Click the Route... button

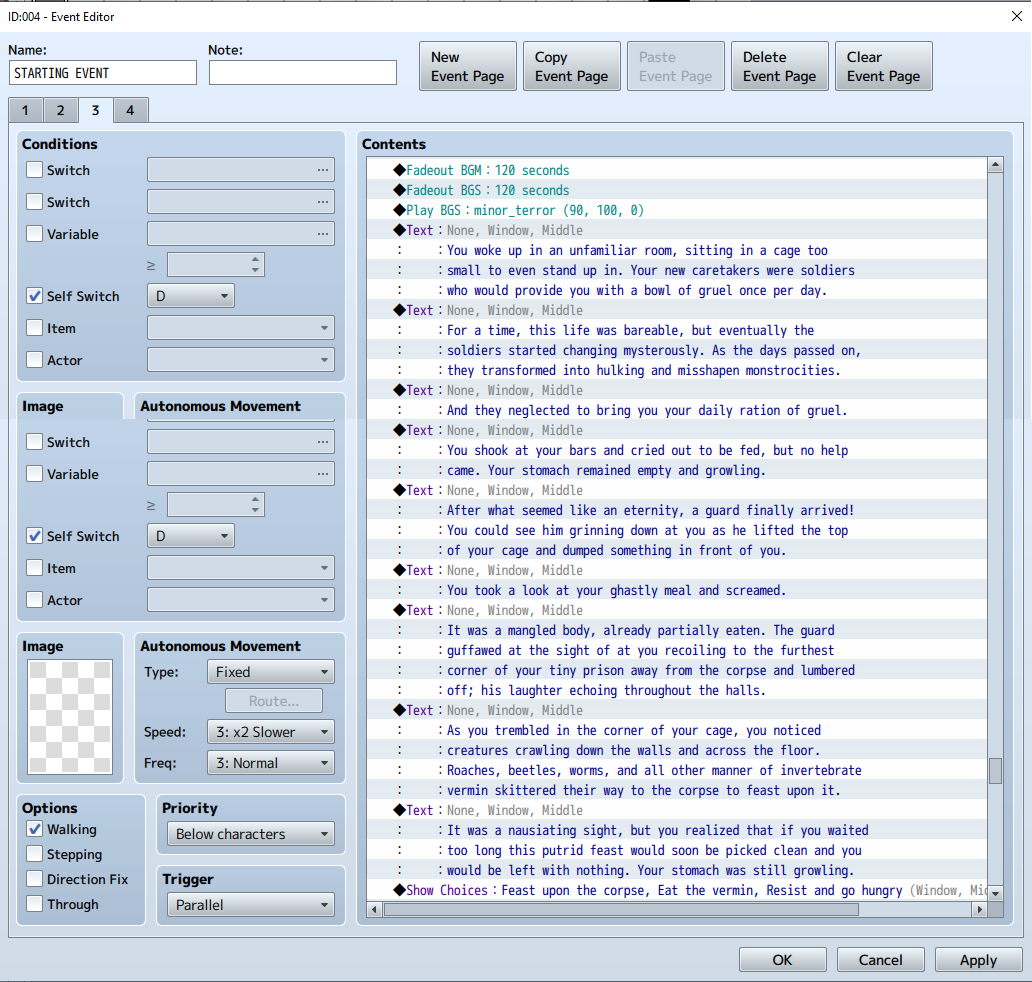pyautogui.click(x=274, y=701)
